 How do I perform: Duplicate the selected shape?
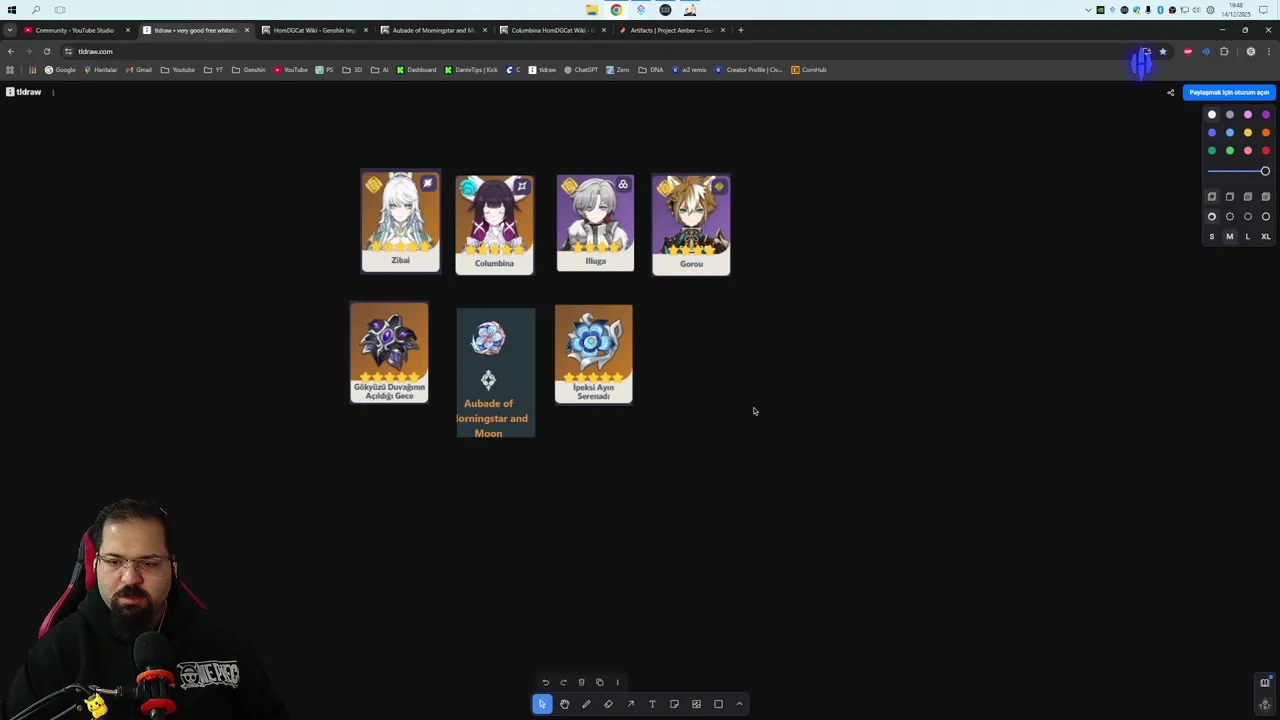tap(599, 682)
